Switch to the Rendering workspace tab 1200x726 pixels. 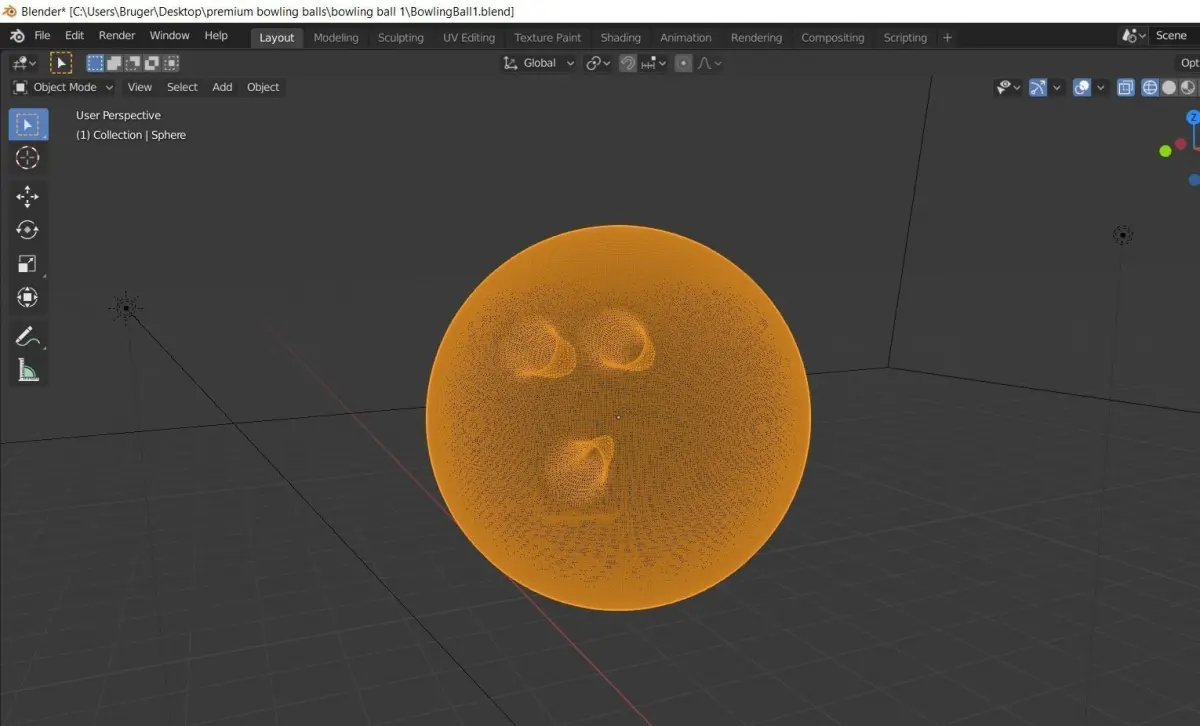click(x=756, y=37)
